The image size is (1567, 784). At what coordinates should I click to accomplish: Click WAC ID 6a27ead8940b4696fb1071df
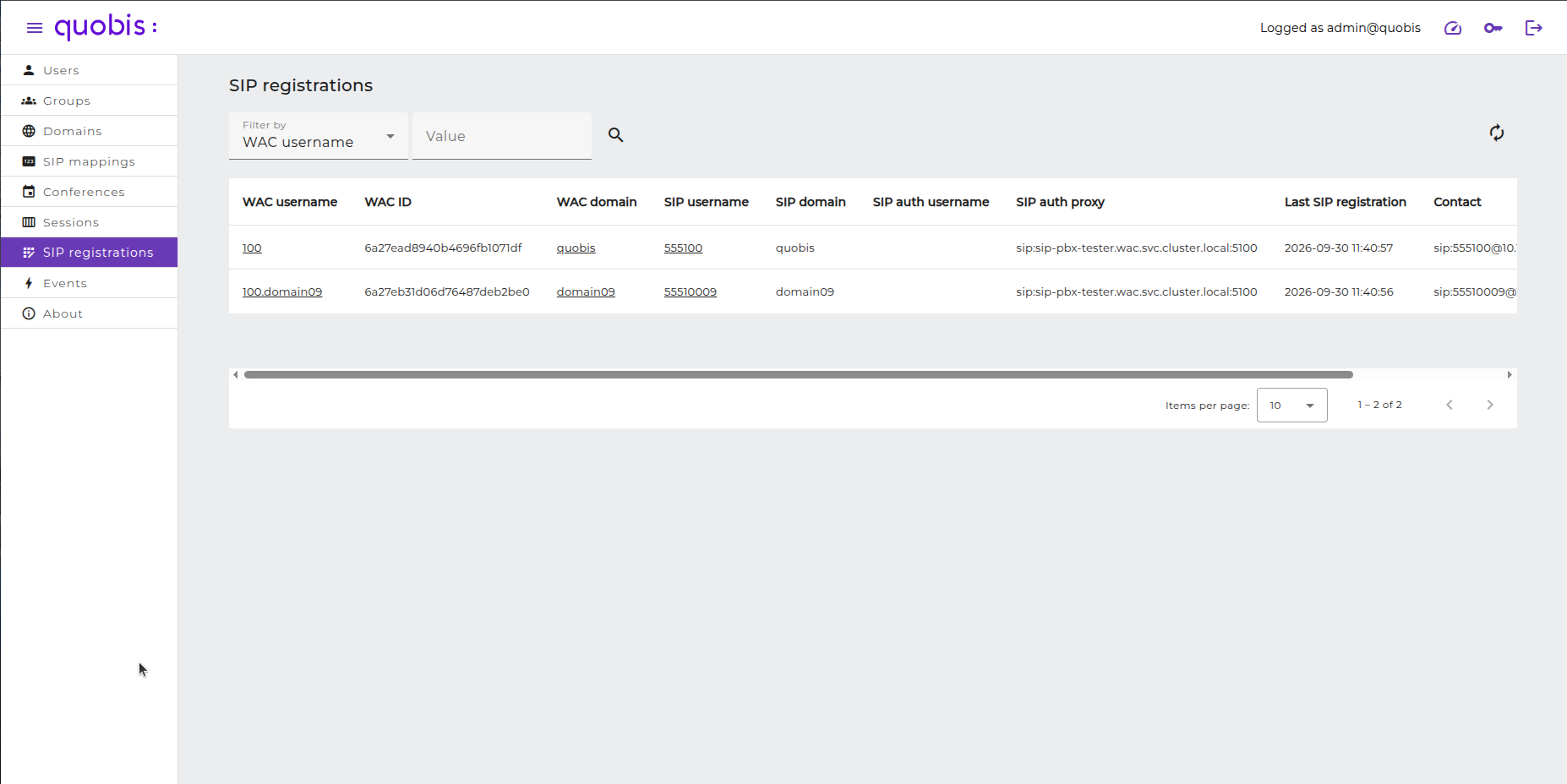(x=443, y=248)
